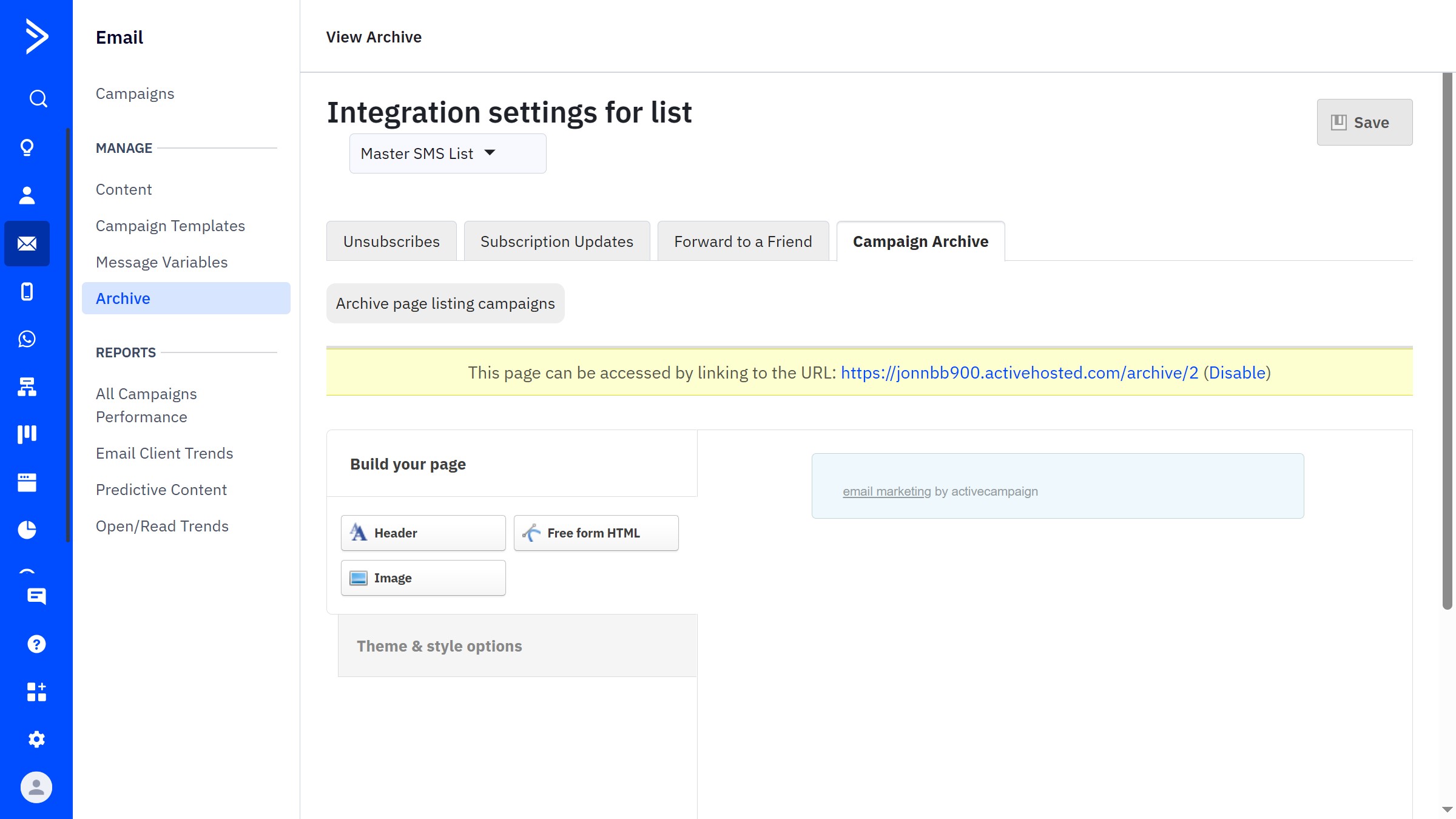Click the search magnifier icon in sidebar
Viewport: 1456px width, 819px height.
(x=38, y=98)
